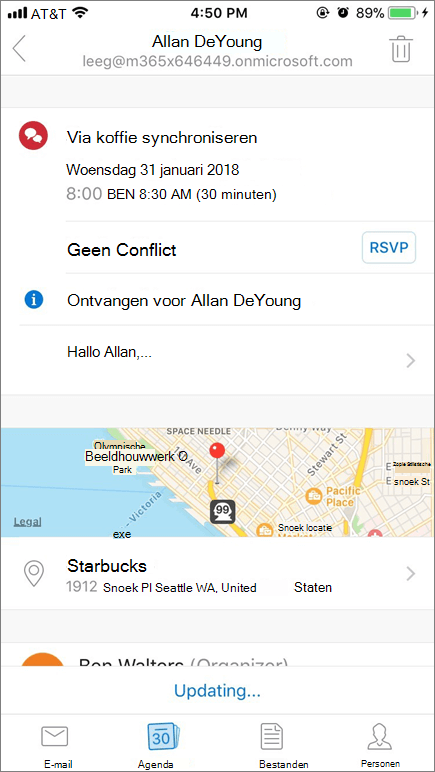The height and width of the screenshot is (772, 435).
Task: Tap the back arrow icon
Action: tap(19, 49)
